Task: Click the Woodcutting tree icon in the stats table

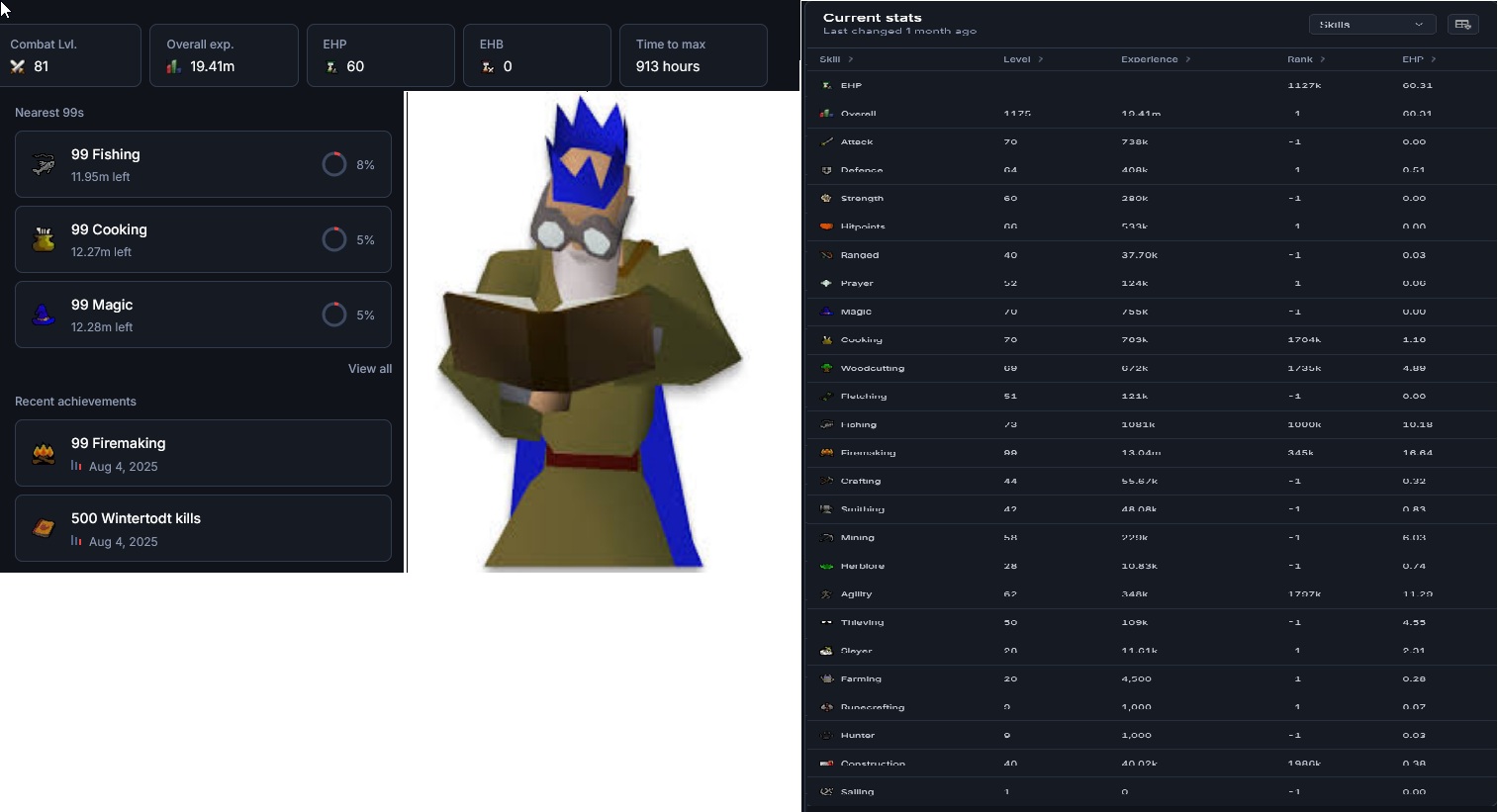Action: 827,368
